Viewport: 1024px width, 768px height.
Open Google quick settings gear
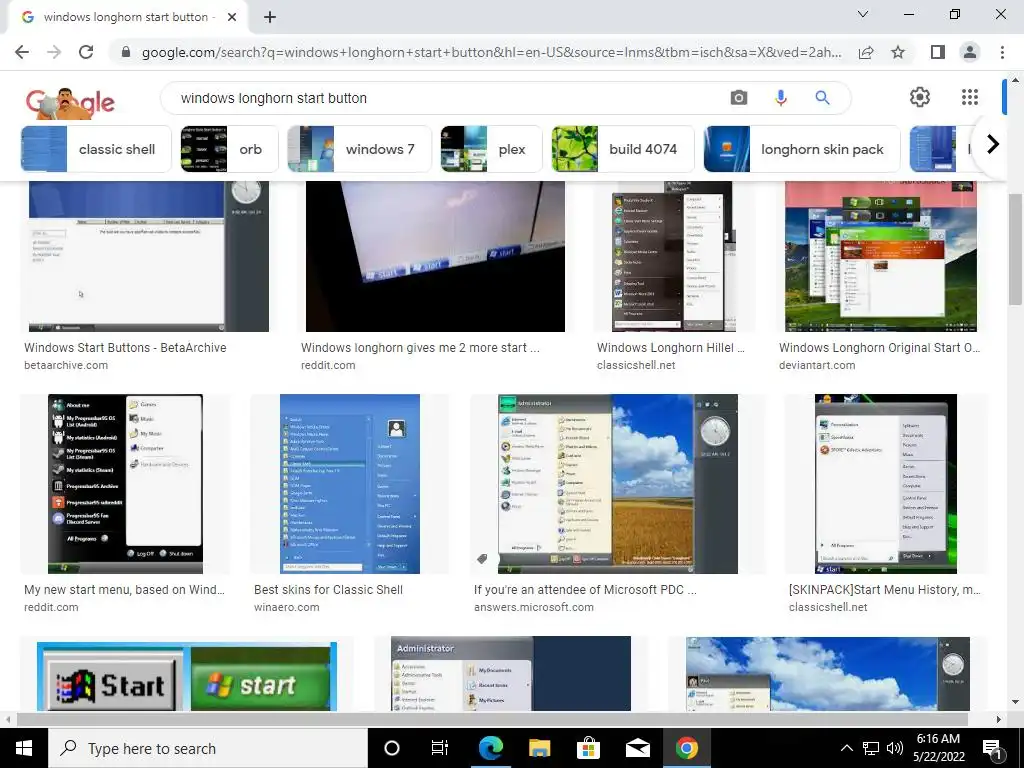coord(920,97)
